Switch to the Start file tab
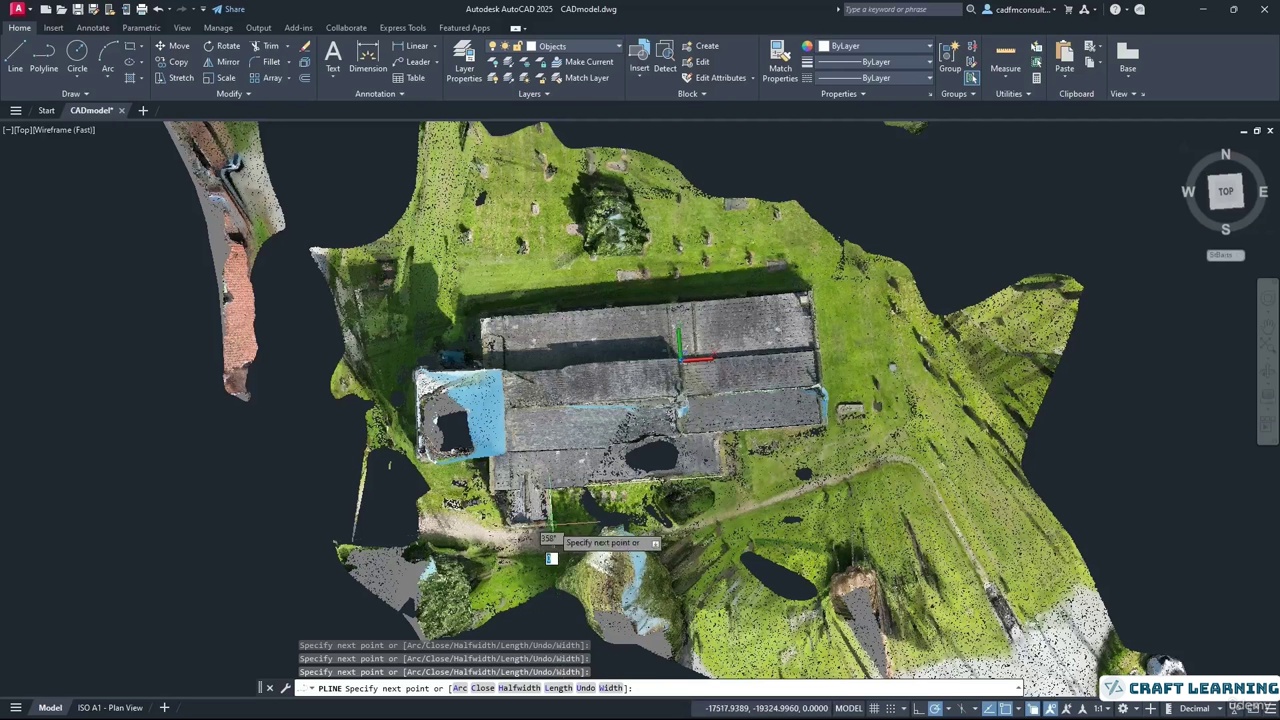1280x720 pixels. (x=46, y=110)
